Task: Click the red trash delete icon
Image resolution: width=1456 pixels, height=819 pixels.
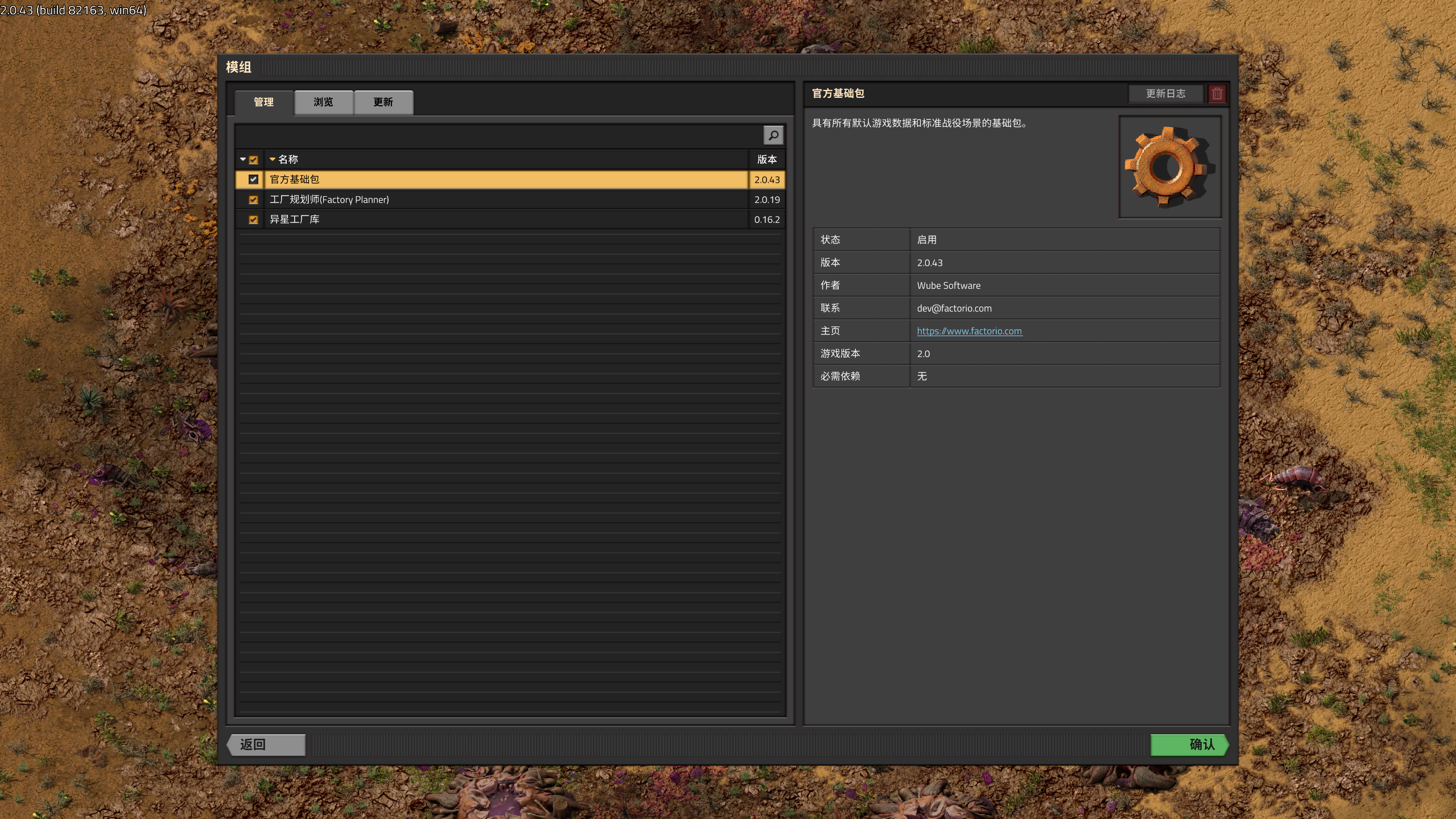Action: point(1217,93)
